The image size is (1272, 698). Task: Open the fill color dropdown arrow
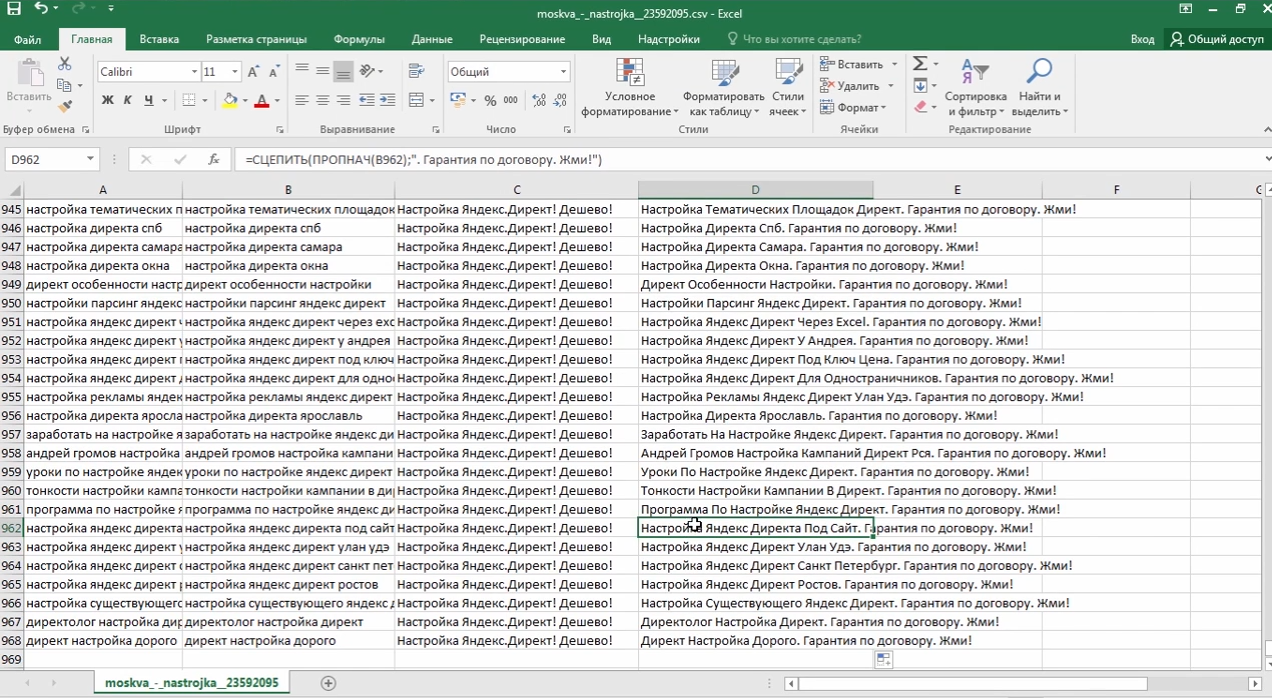[245, 101]
